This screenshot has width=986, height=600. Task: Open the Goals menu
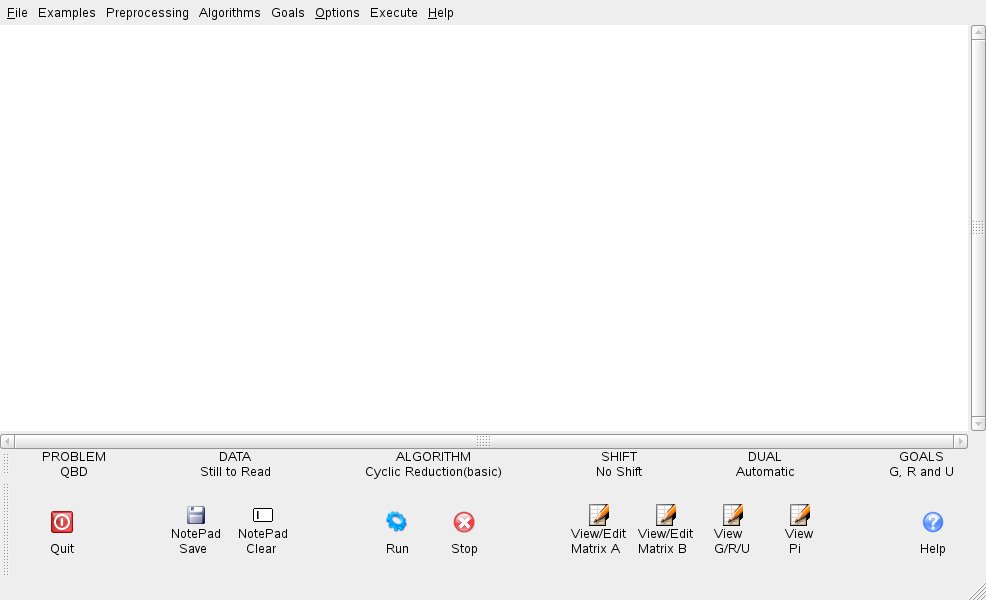(x=288, y=13)
